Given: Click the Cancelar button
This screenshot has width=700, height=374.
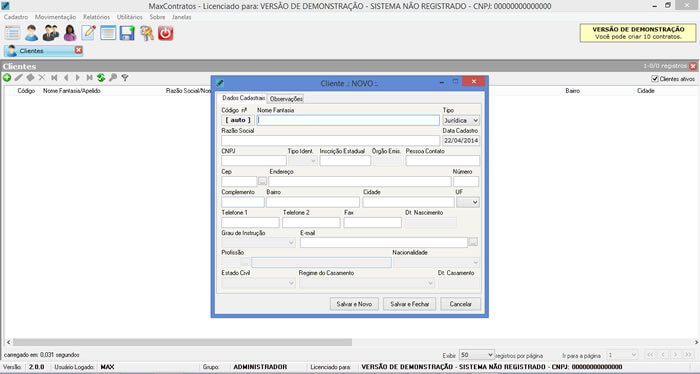Looking at the screenshot, I should tap(460, 304).
